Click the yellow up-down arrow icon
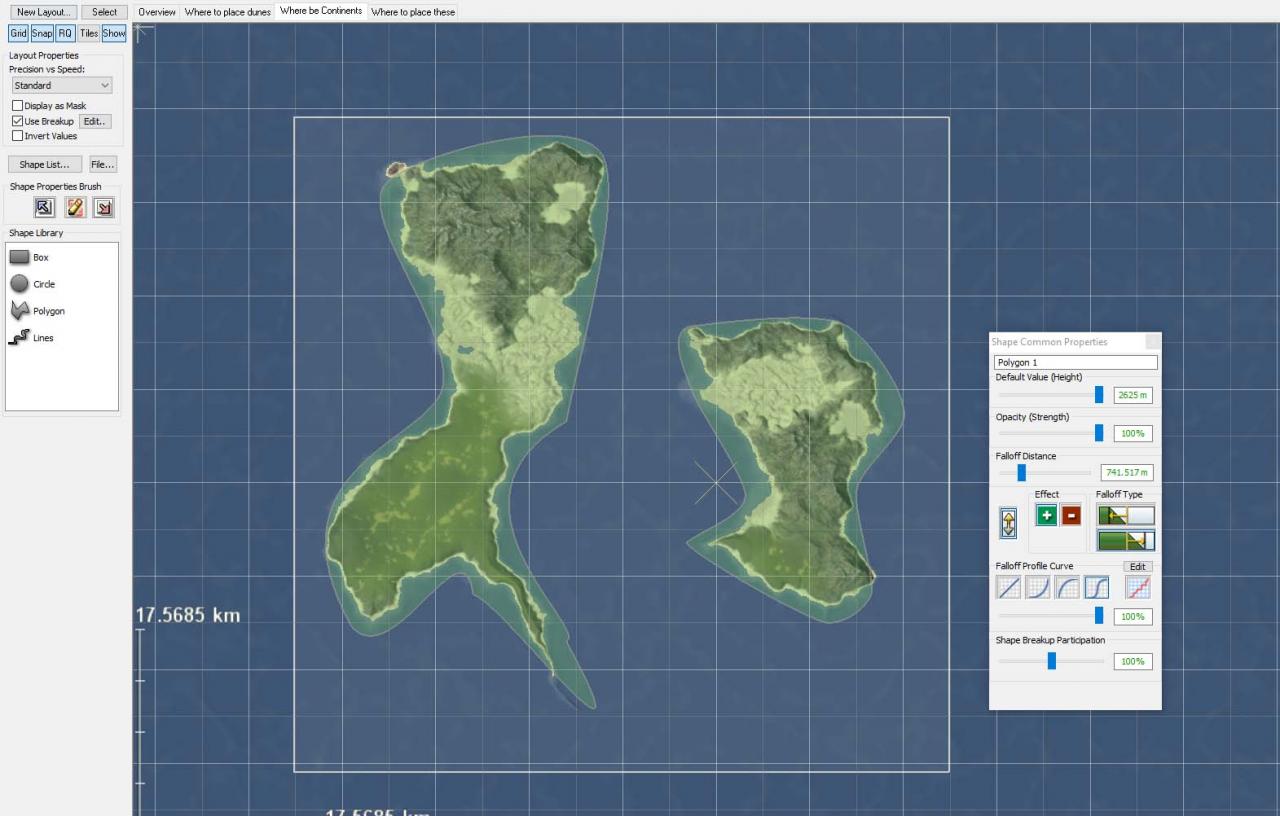The width and height of the screenshot is (1280, 816). [1008, 522]
